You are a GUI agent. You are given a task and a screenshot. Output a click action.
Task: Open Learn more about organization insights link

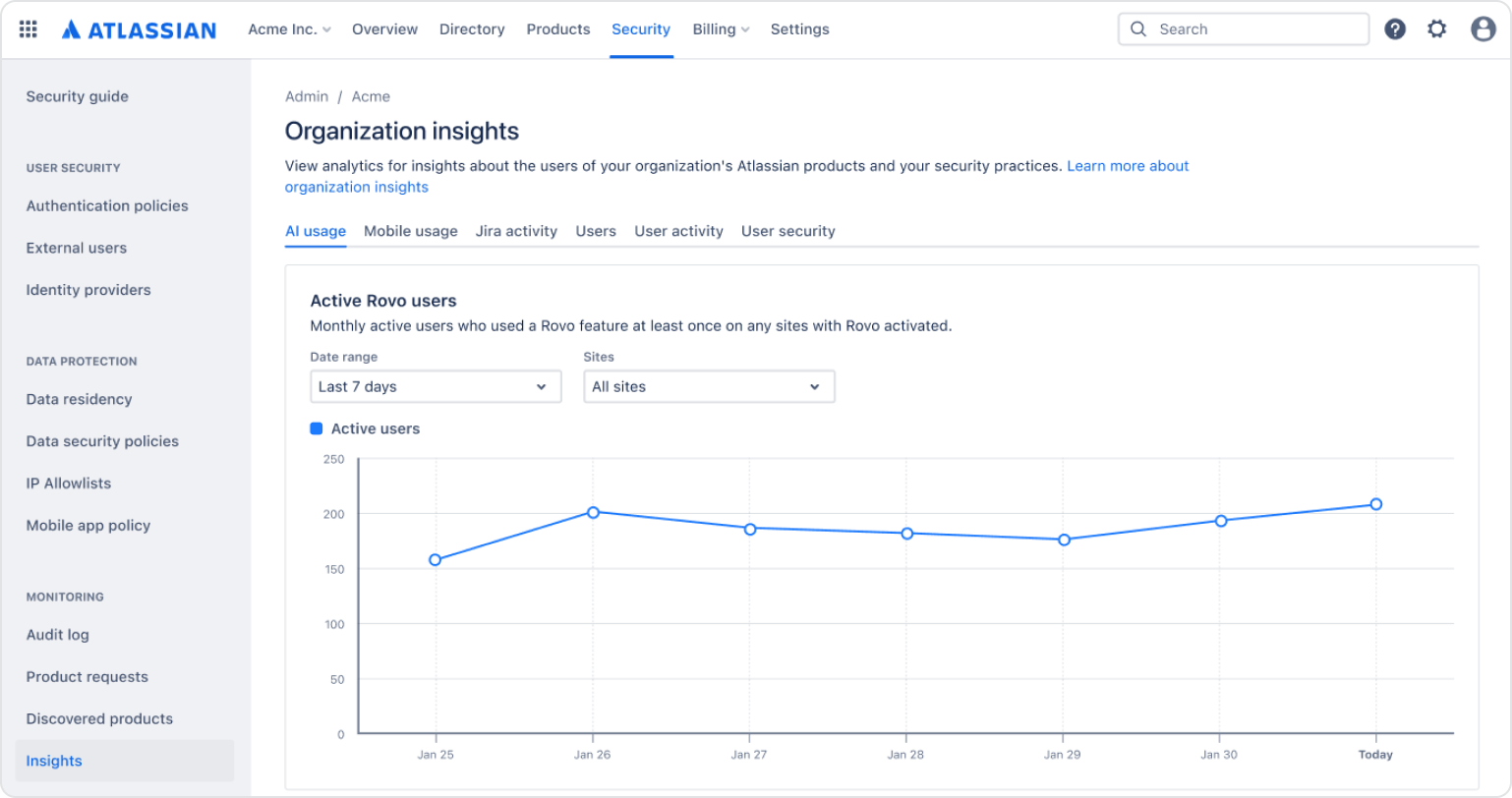1128,166
